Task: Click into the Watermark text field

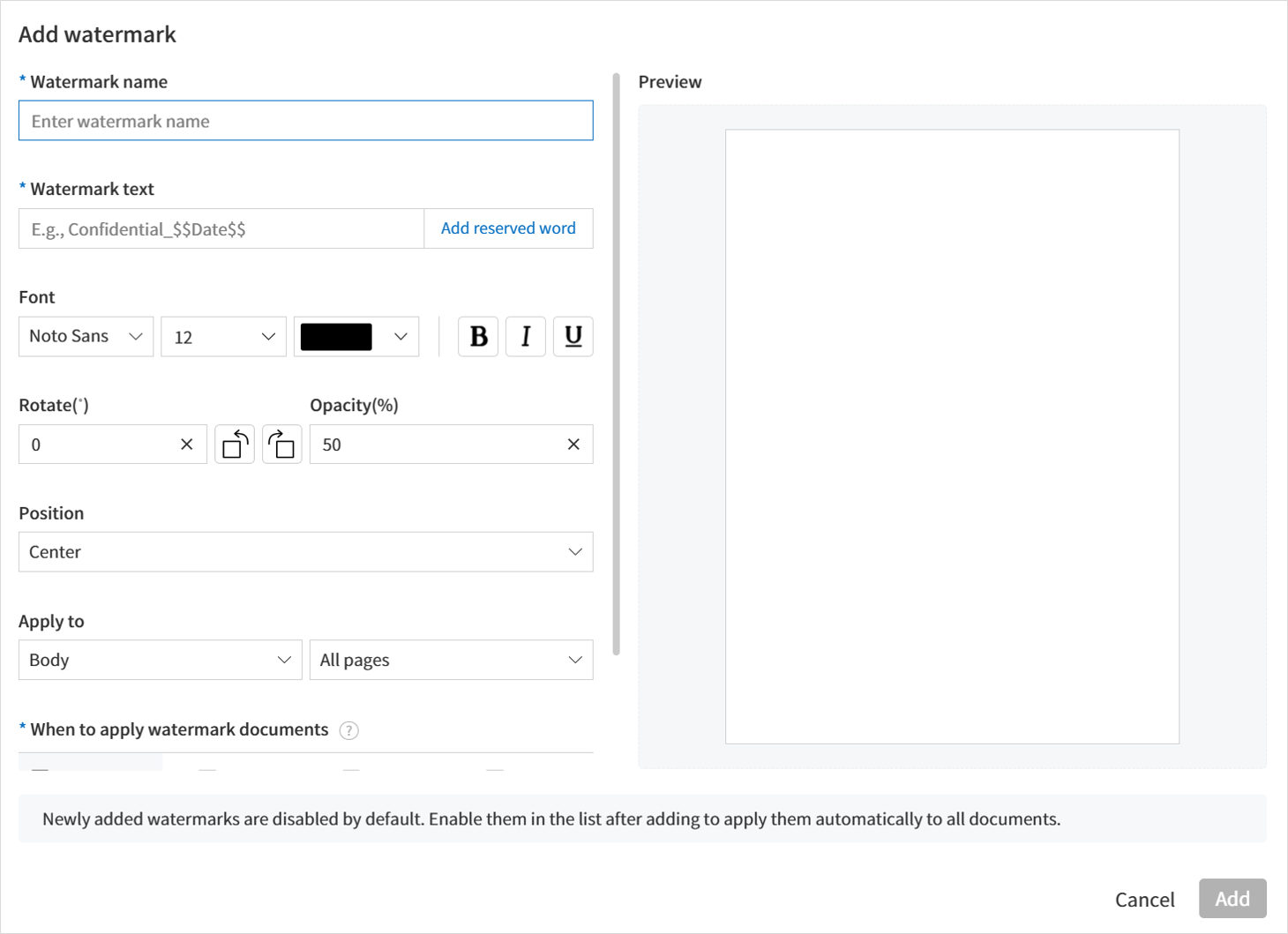Action: [x=221, y=229]
